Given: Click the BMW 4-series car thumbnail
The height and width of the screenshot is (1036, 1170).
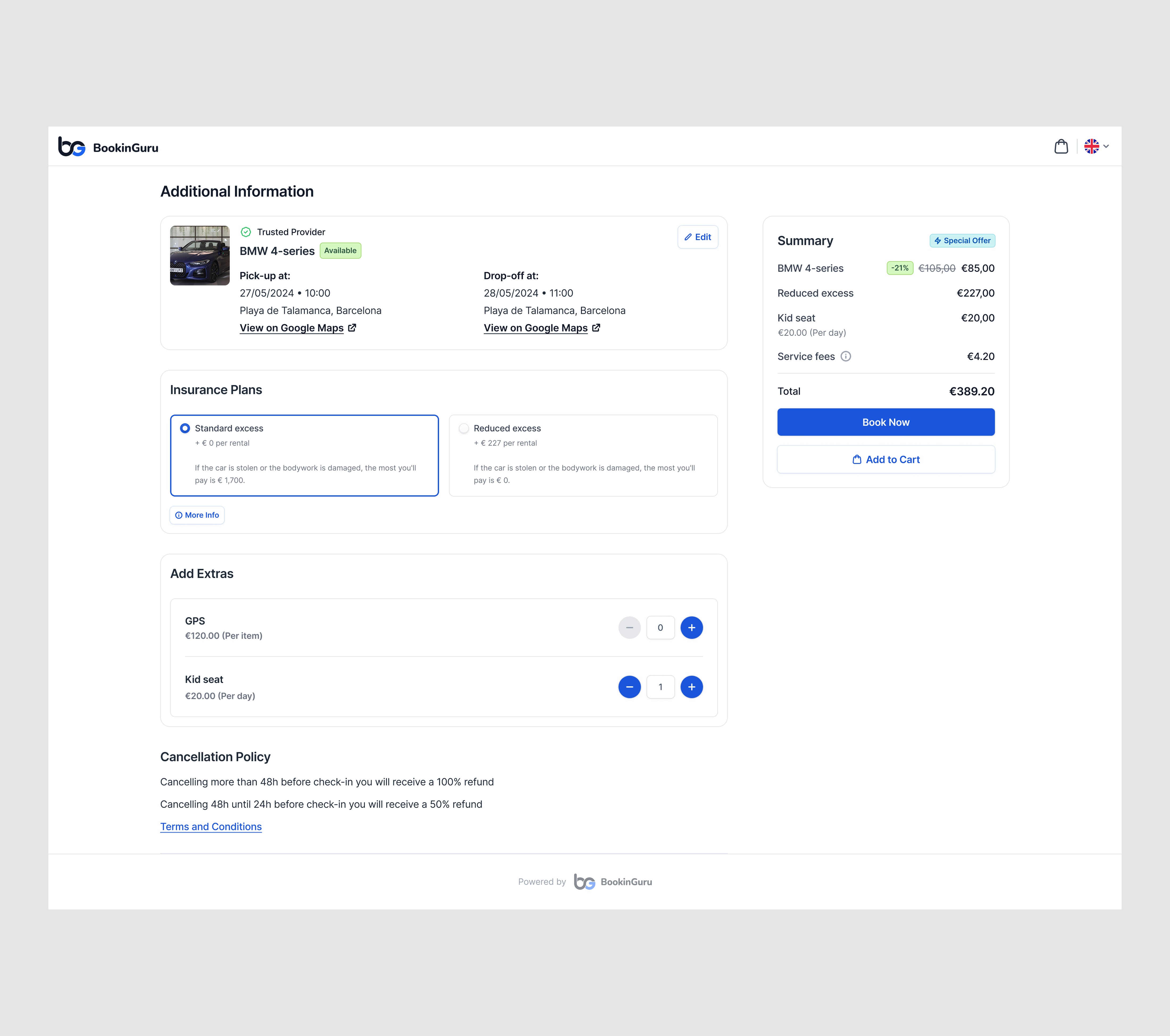Looking at the screenshot, I should (x=200, y=255).
